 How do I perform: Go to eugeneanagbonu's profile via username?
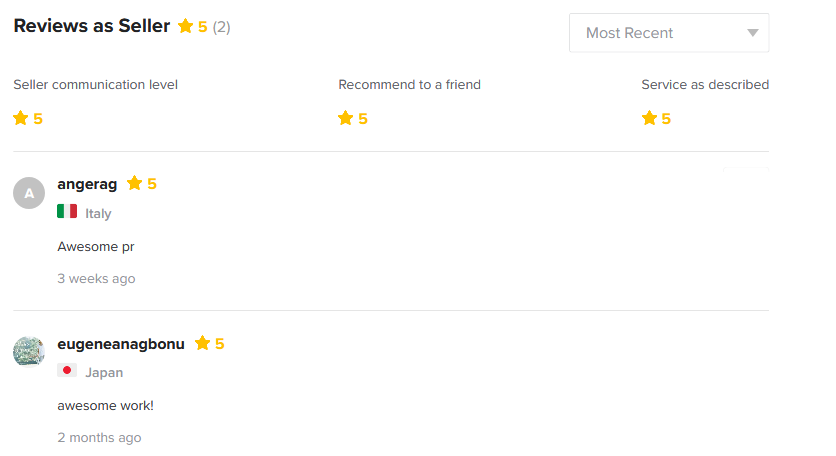pos(121,344)
